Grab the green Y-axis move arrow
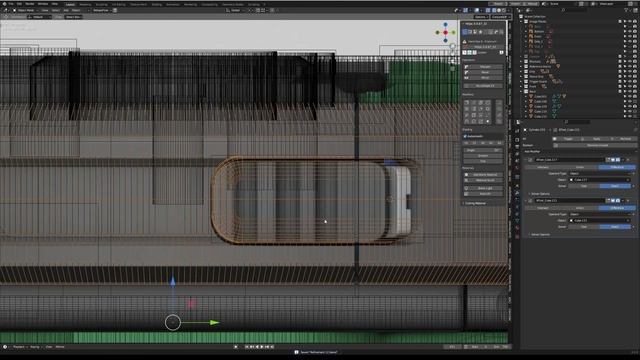The width and height of the screenshot is (640, 360). pos(214,322)
